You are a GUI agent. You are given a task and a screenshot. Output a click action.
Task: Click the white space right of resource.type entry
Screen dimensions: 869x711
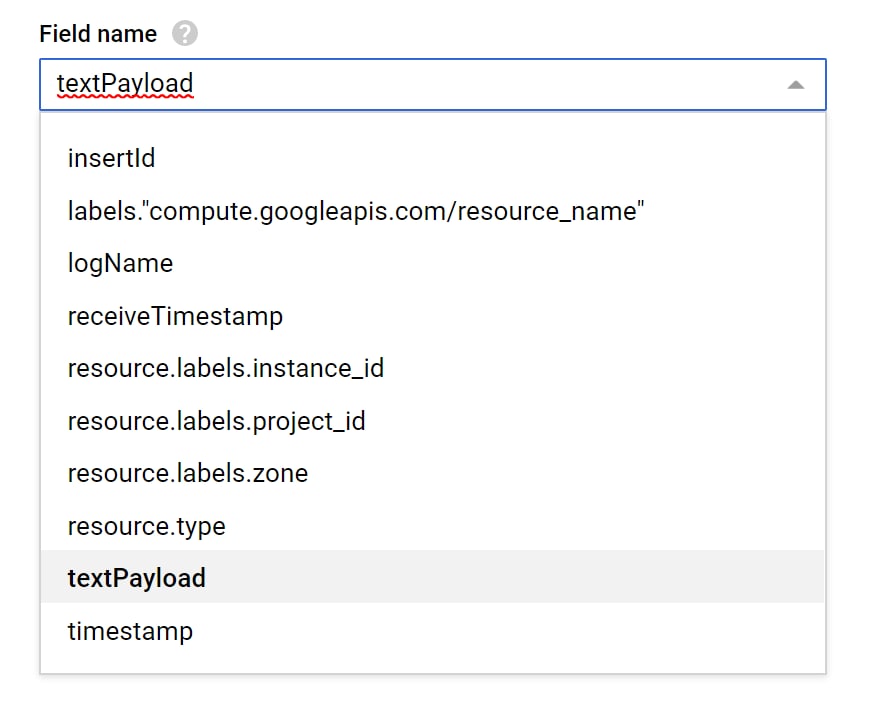pyautogui.click(x=524, y=526)
